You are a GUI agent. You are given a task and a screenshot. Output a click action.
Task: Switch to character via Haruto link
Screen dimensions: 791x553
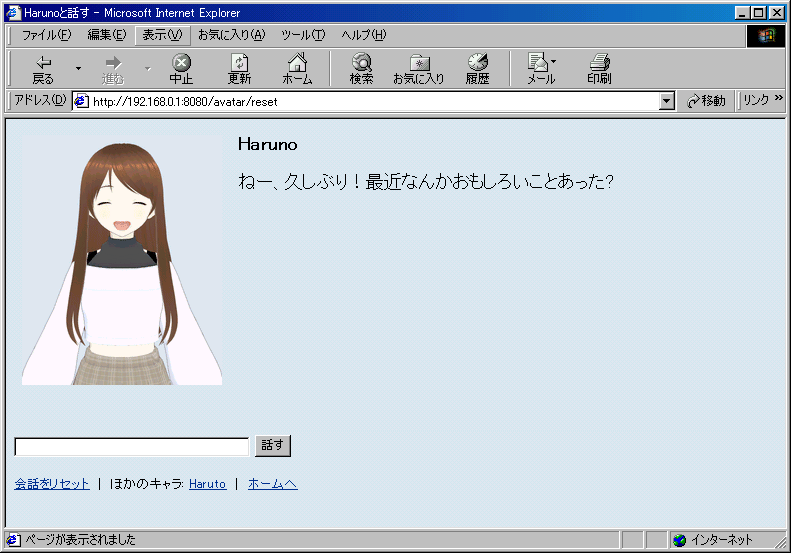(207, 484)
